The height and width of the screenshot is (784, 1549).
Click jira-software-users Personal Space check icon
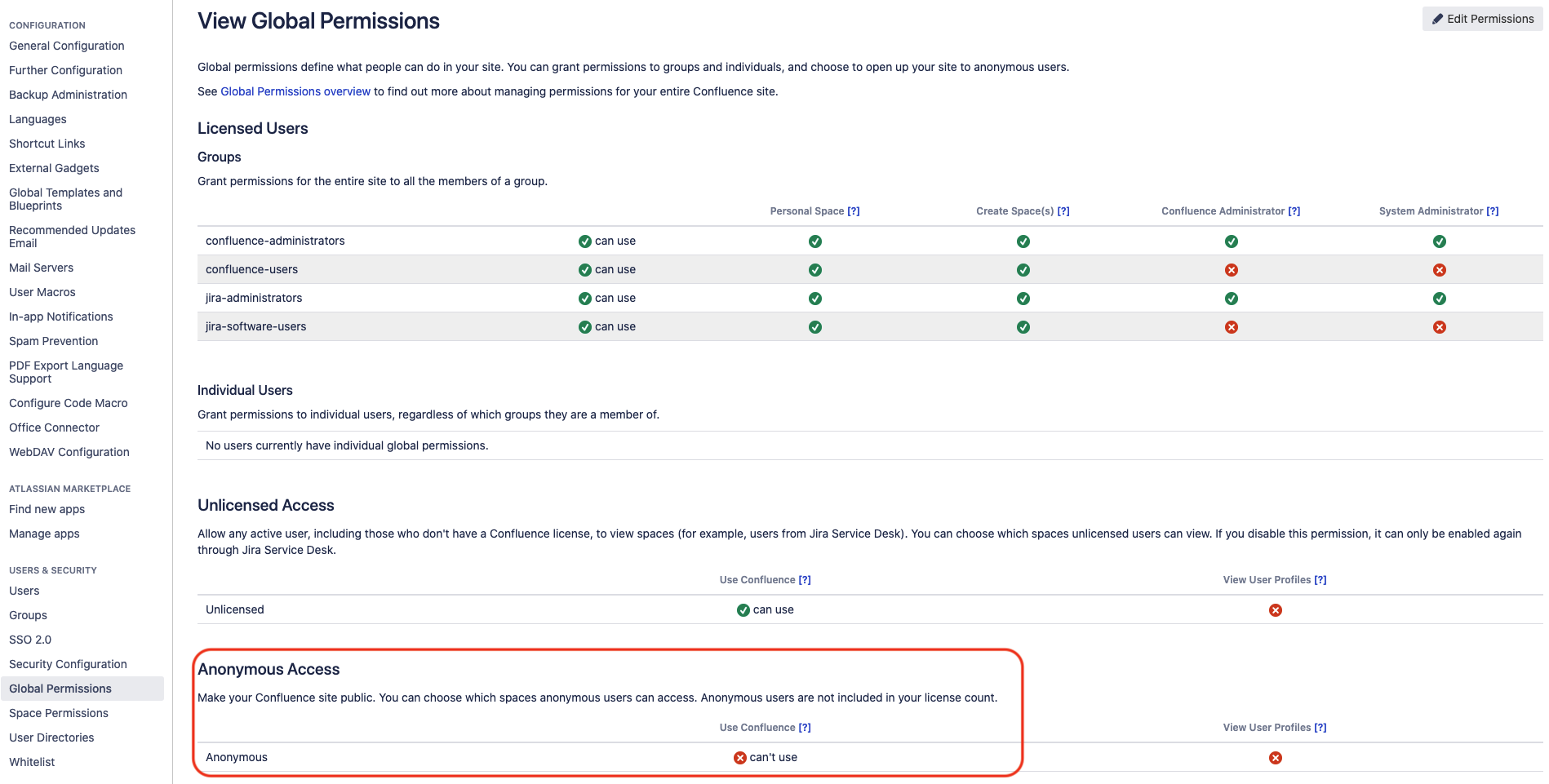[815, 327]
